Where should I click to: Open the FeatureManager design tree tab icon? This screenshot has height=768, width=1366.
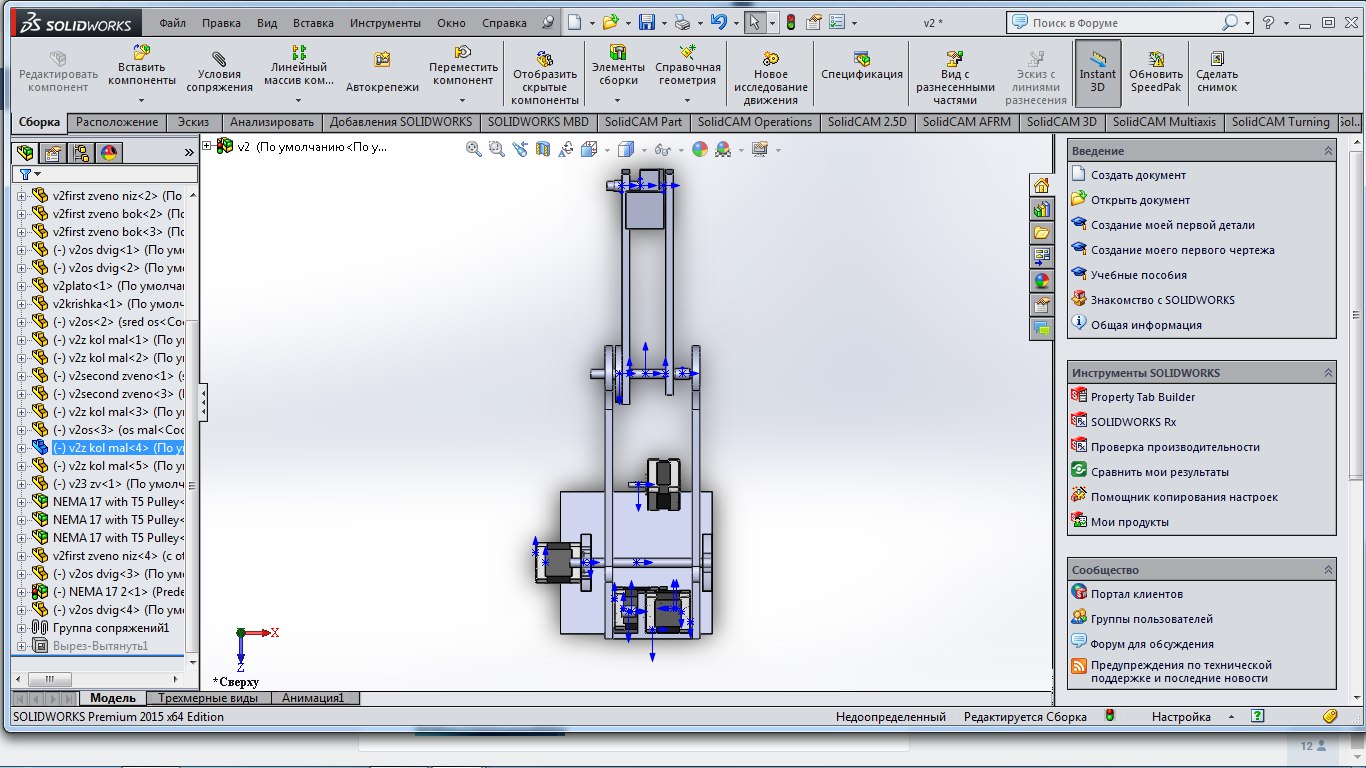[x=25, y=153]
